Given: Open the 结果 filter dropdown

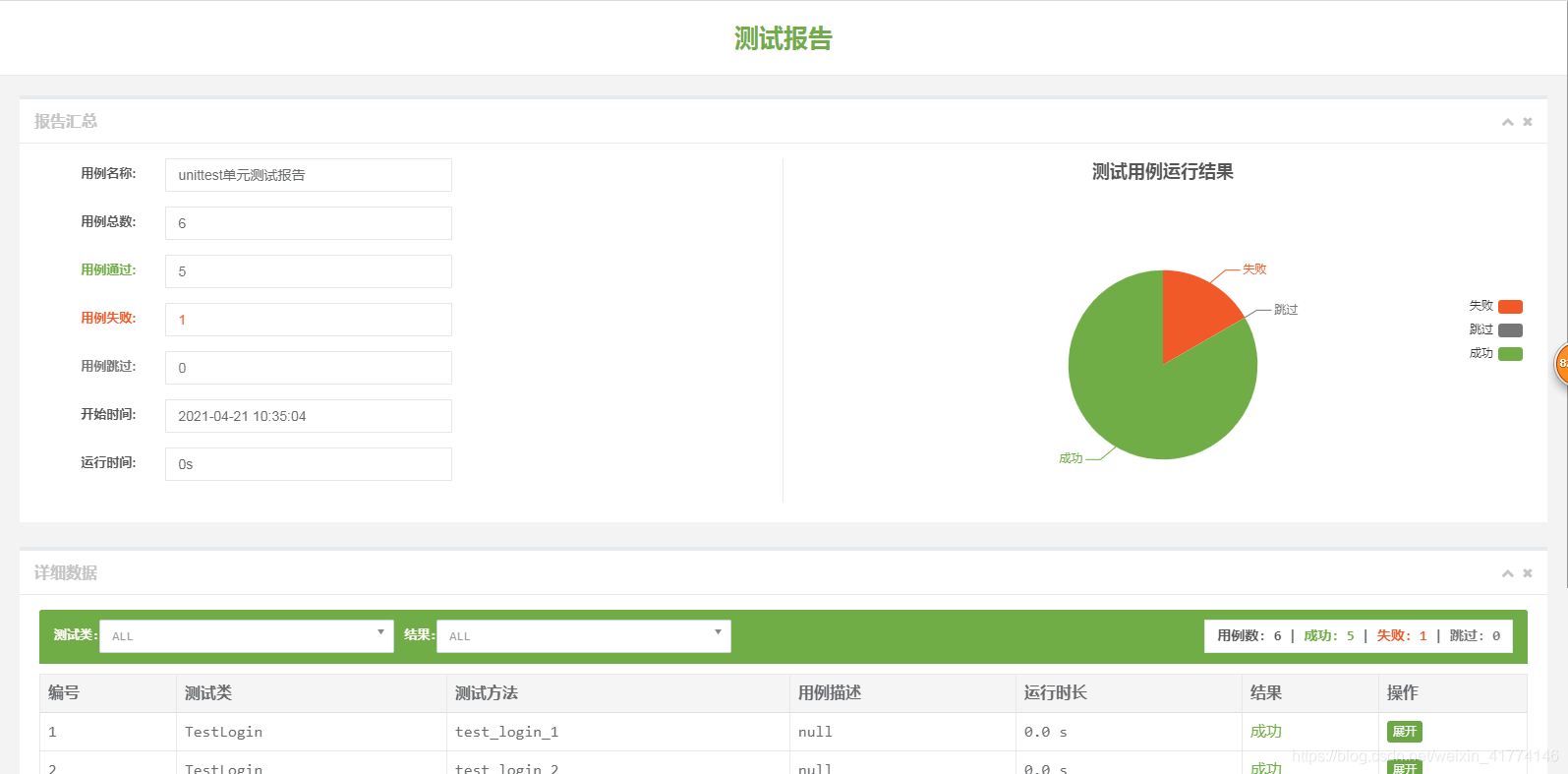Looking at the screenshot, I should pos(584,636).
